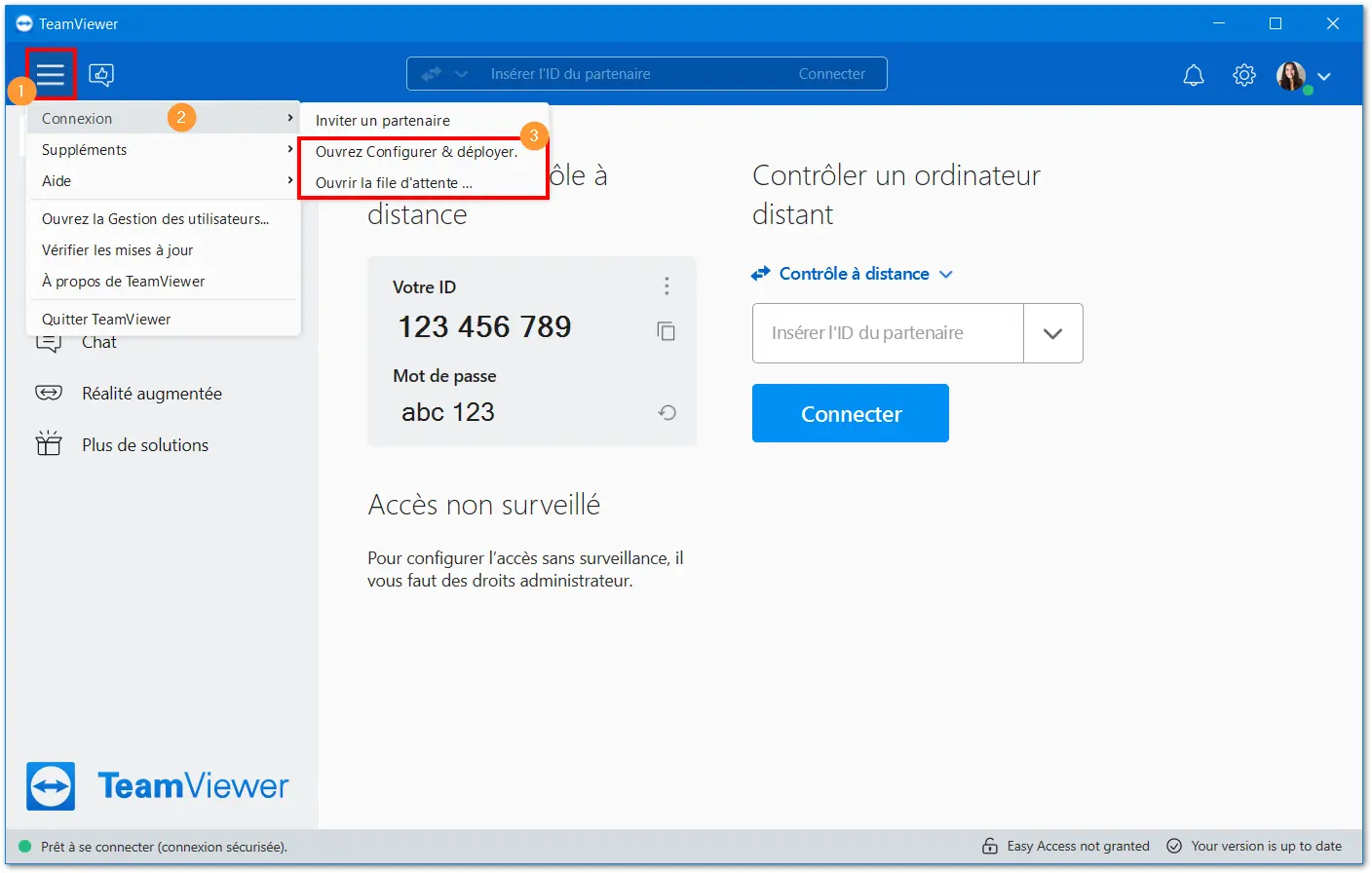
Task: Open the hamburger main menu
Action: pyautogui.click(x=51, y=74)
